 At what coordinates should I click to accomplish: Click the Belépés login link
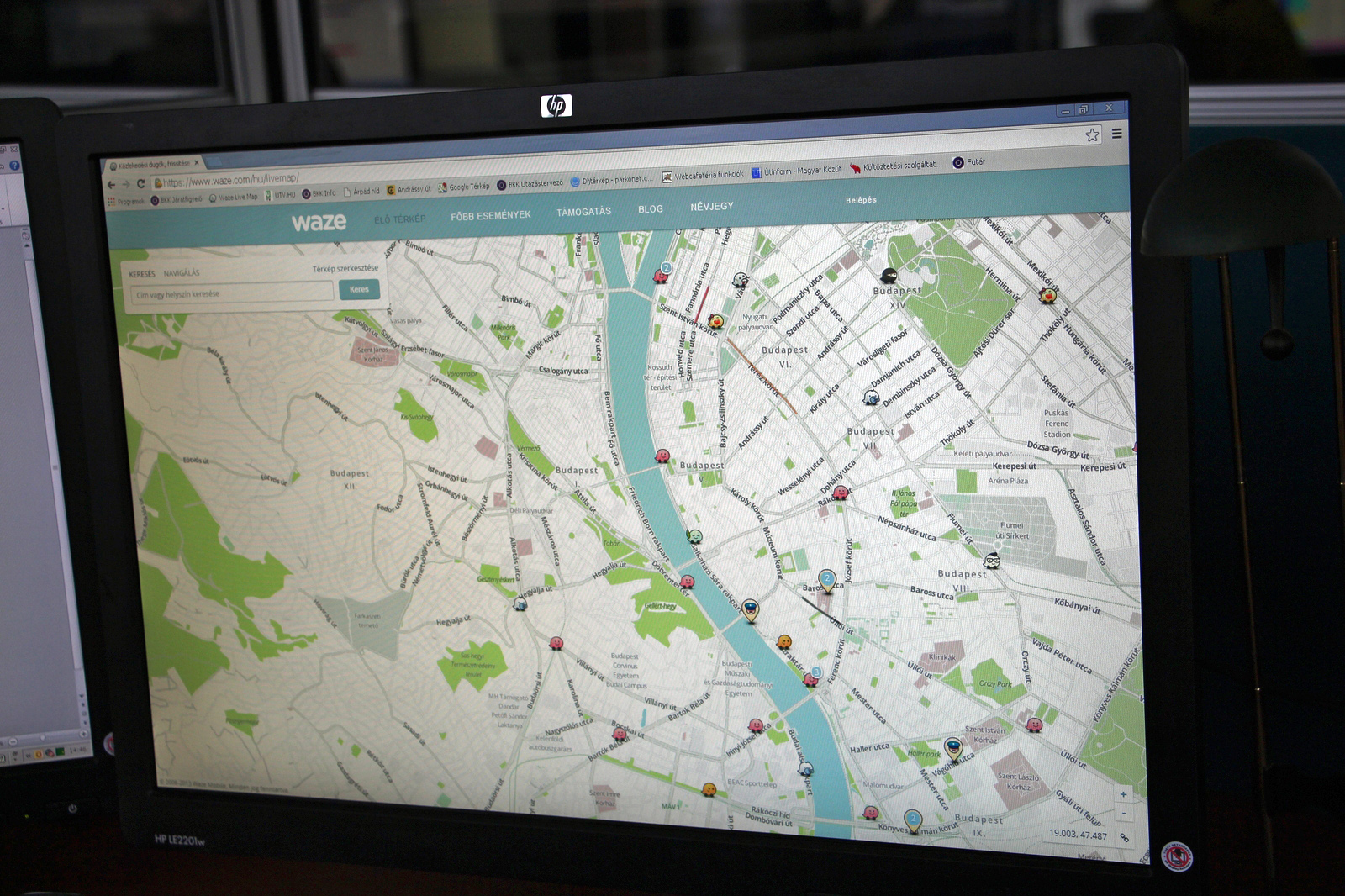point(860,200)
